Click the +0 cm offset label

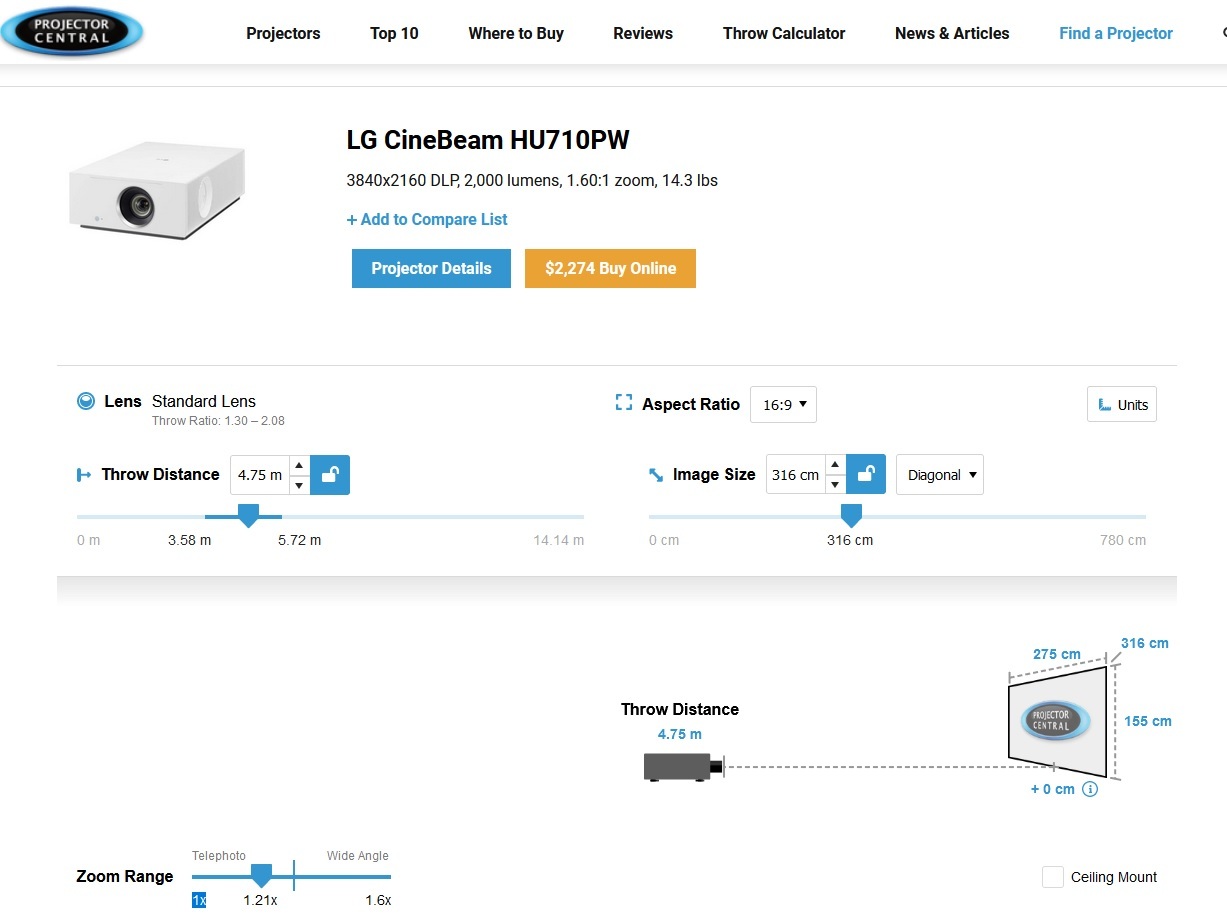click(1052, 789)
